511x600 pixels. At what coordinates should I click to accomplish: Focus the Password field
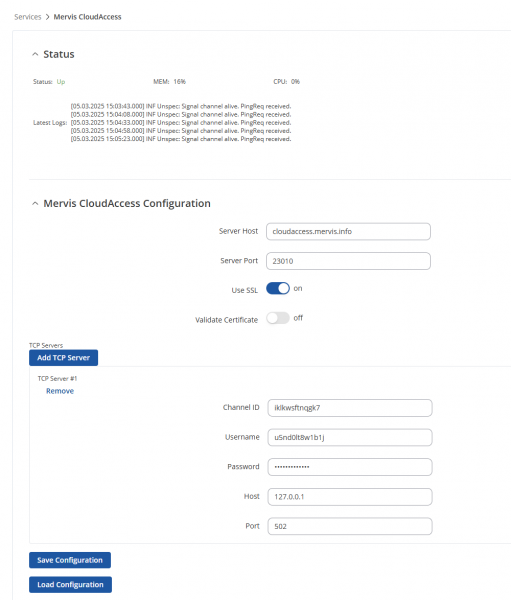tap(350, 467)
